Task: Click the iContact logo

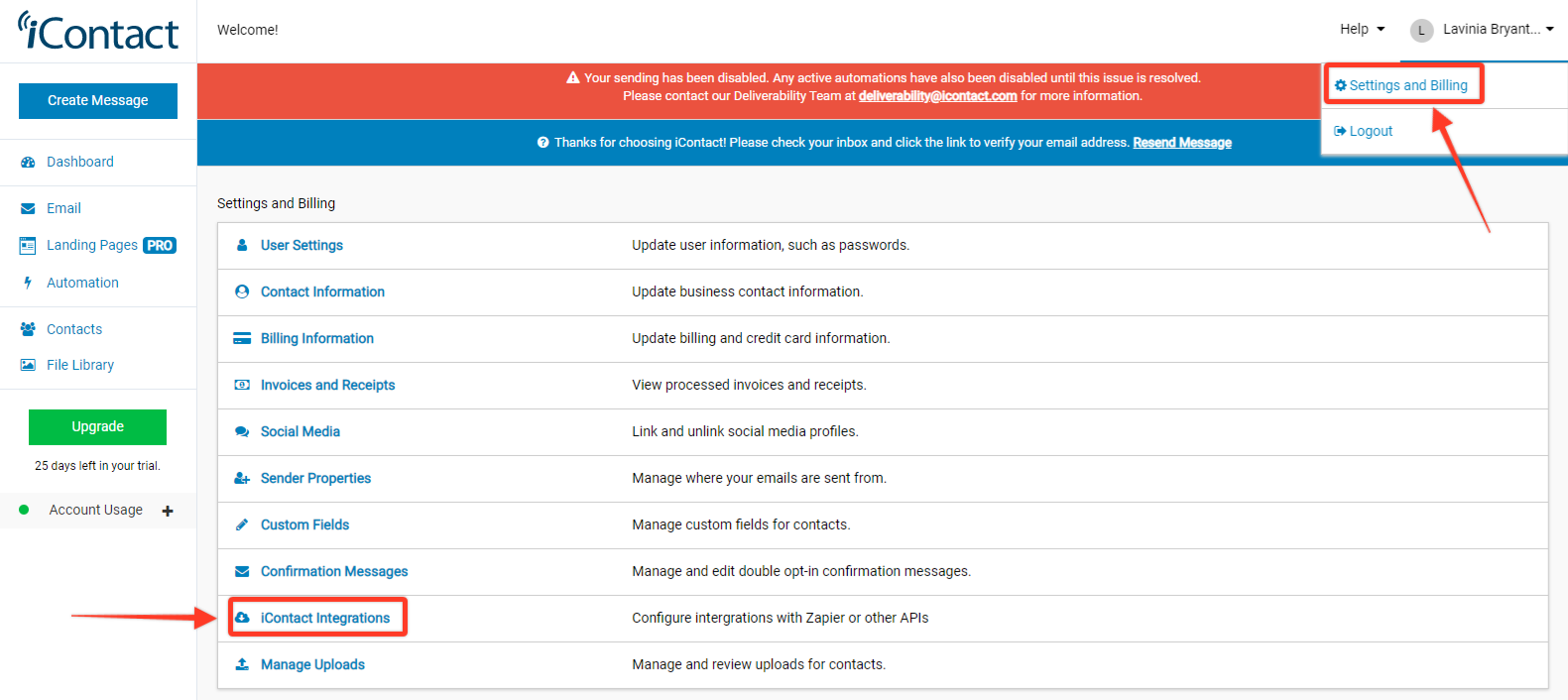Action: click(x=98, y=31)
